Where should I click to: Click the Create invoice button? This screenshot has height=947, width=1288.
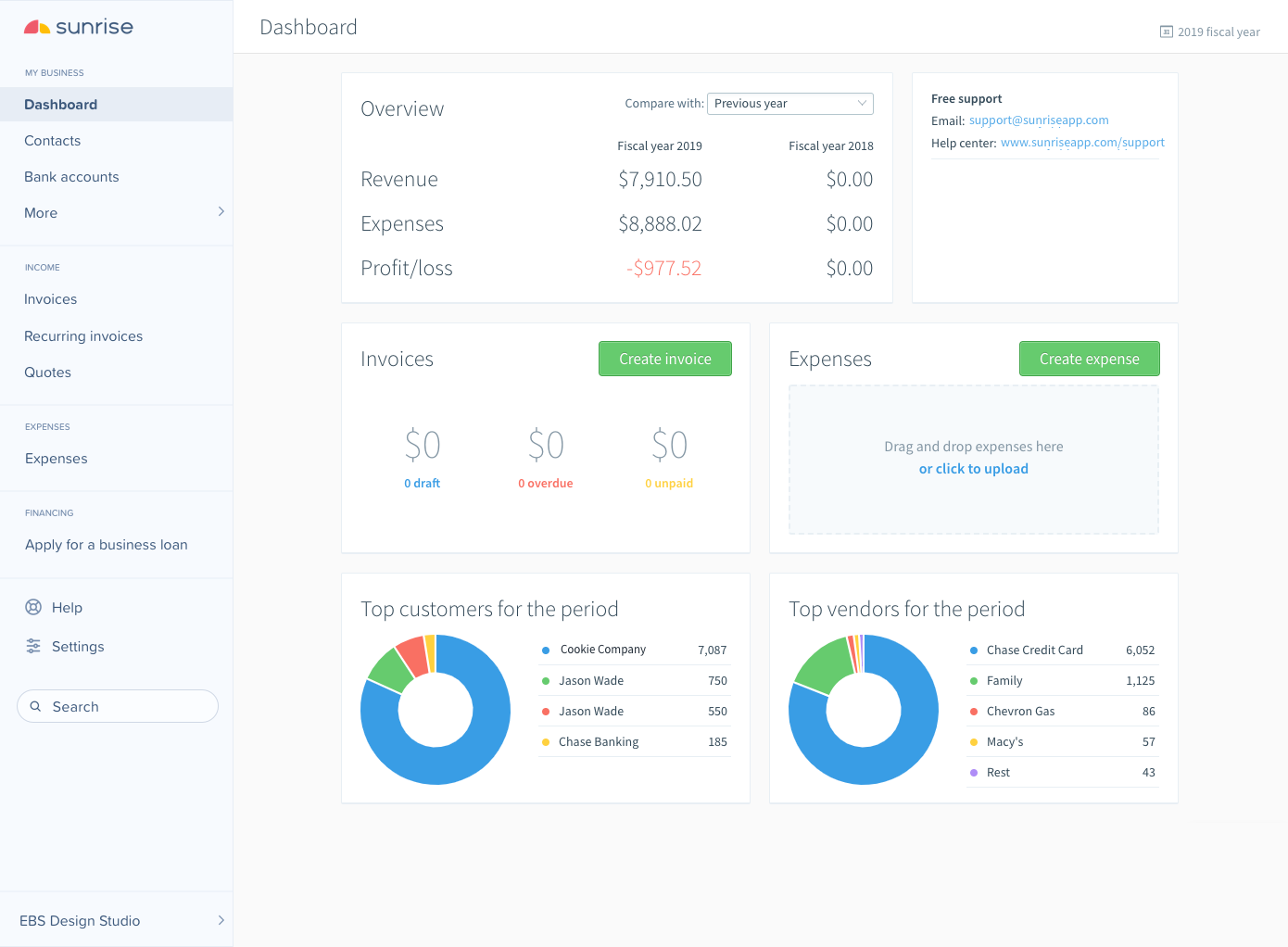click(x=664, y=359)
